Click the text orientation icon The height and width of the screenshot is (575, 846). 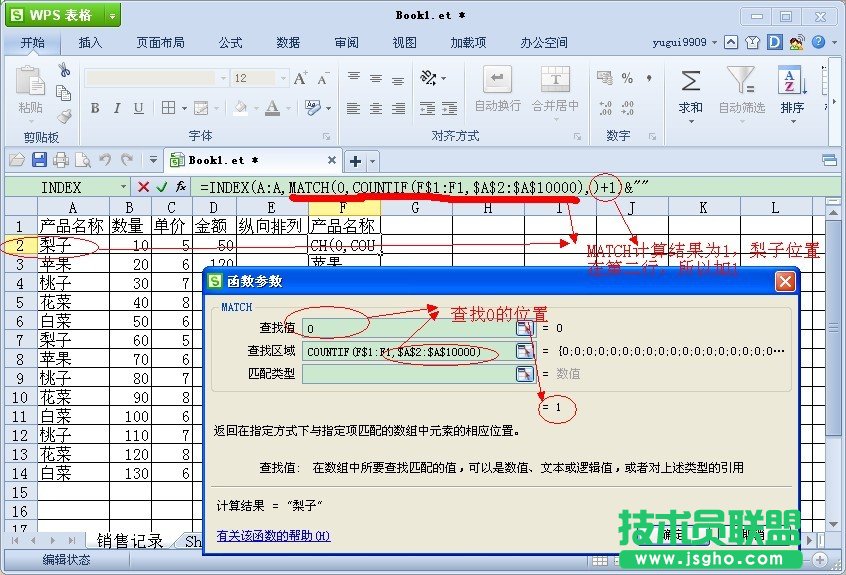pyautogui.click(x=429, y=78)
